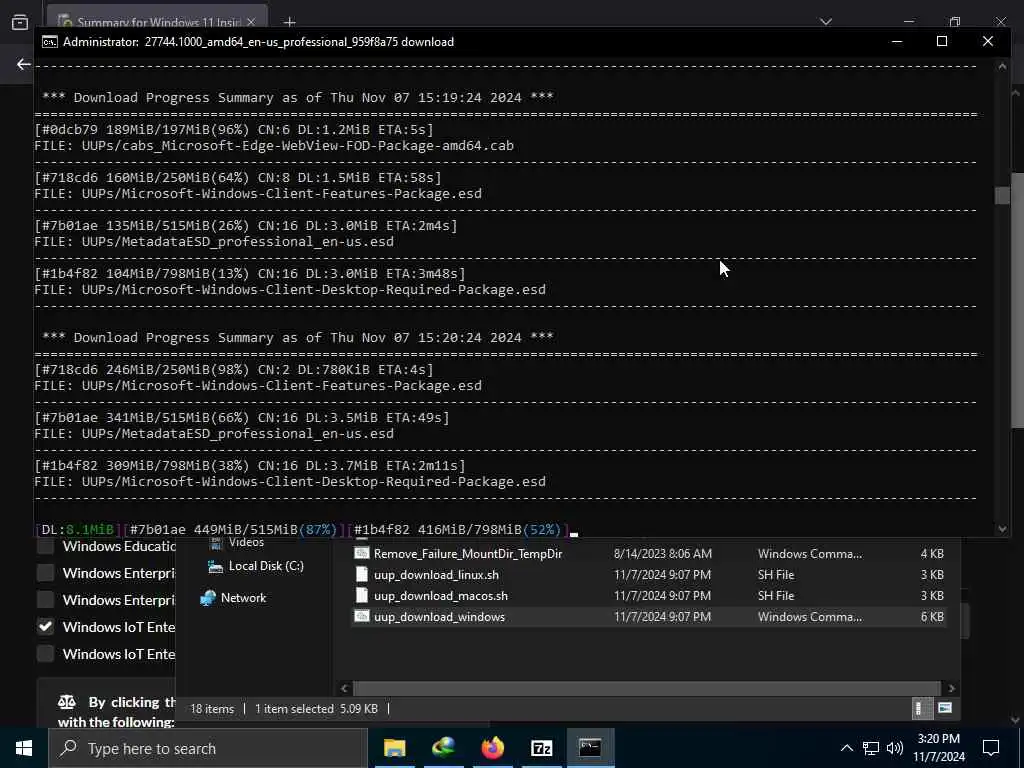Click the scales icon beside By clicking text
The height and width of the screenshot is (768, 1024).
pos(67,703)
